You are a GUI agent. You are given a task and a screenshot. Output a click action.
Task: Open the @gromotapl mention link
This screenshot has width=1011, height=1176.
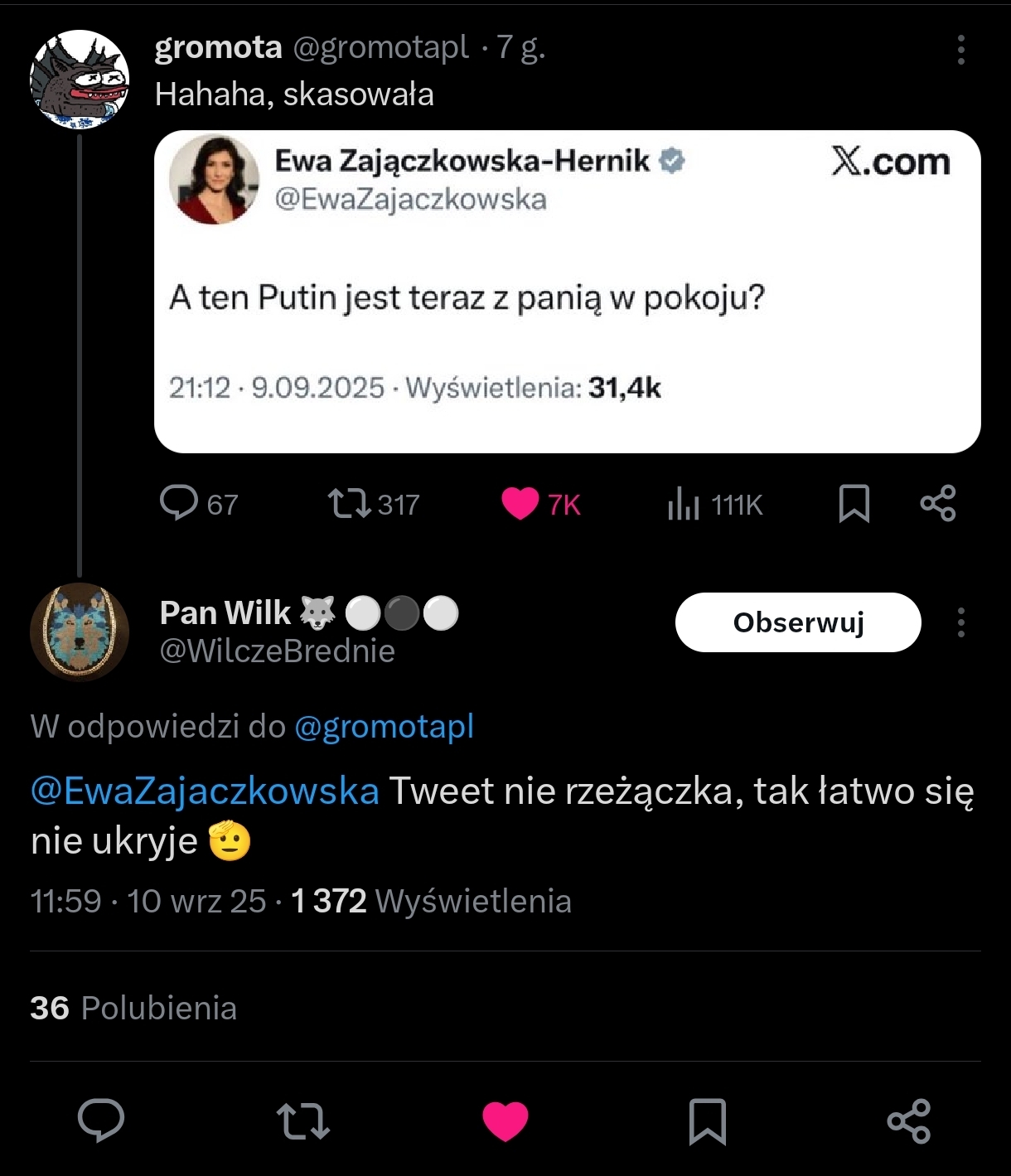384,727
